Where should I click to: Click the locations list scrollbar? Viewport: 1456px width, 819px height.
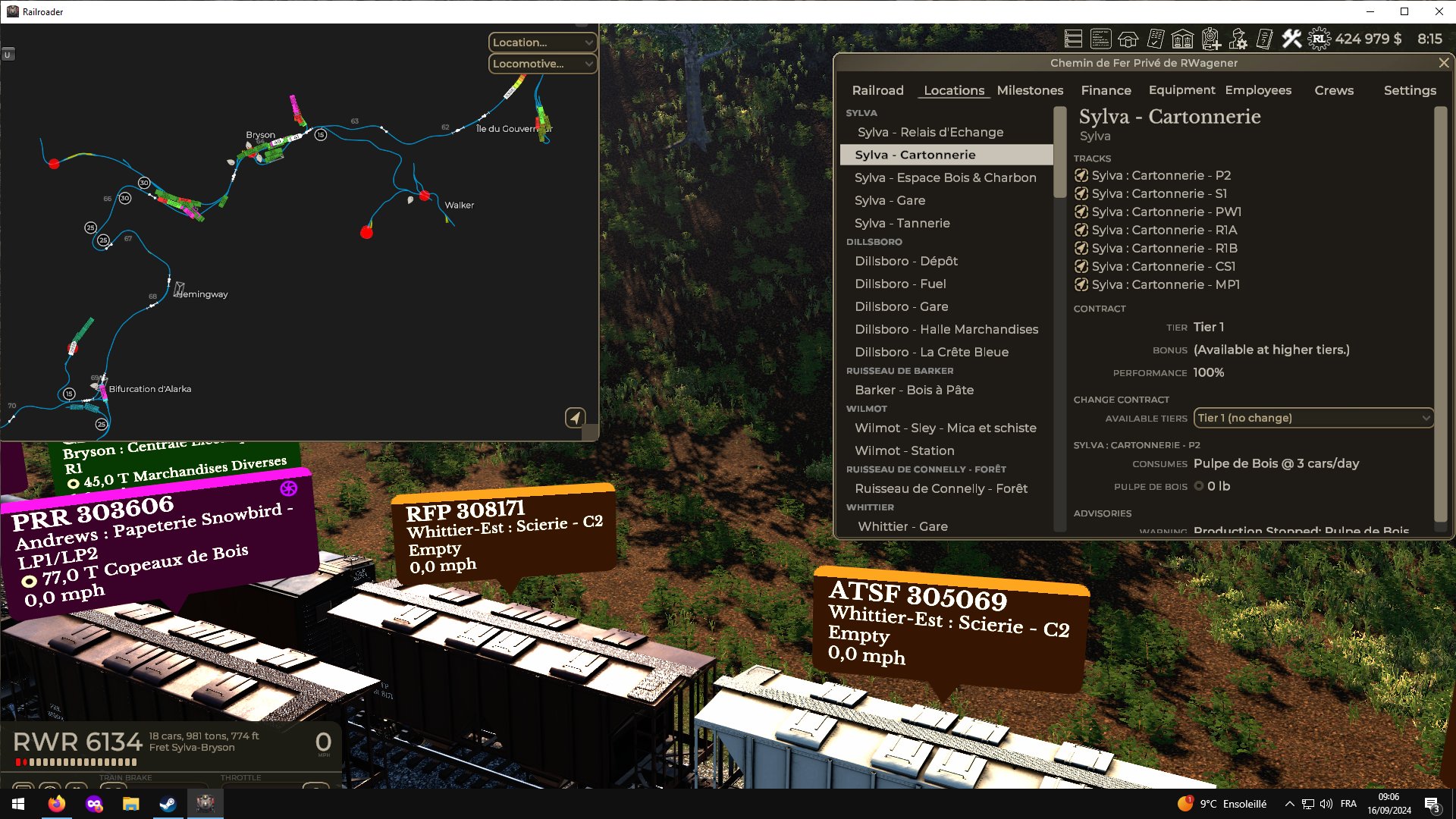click(1060, 152)
